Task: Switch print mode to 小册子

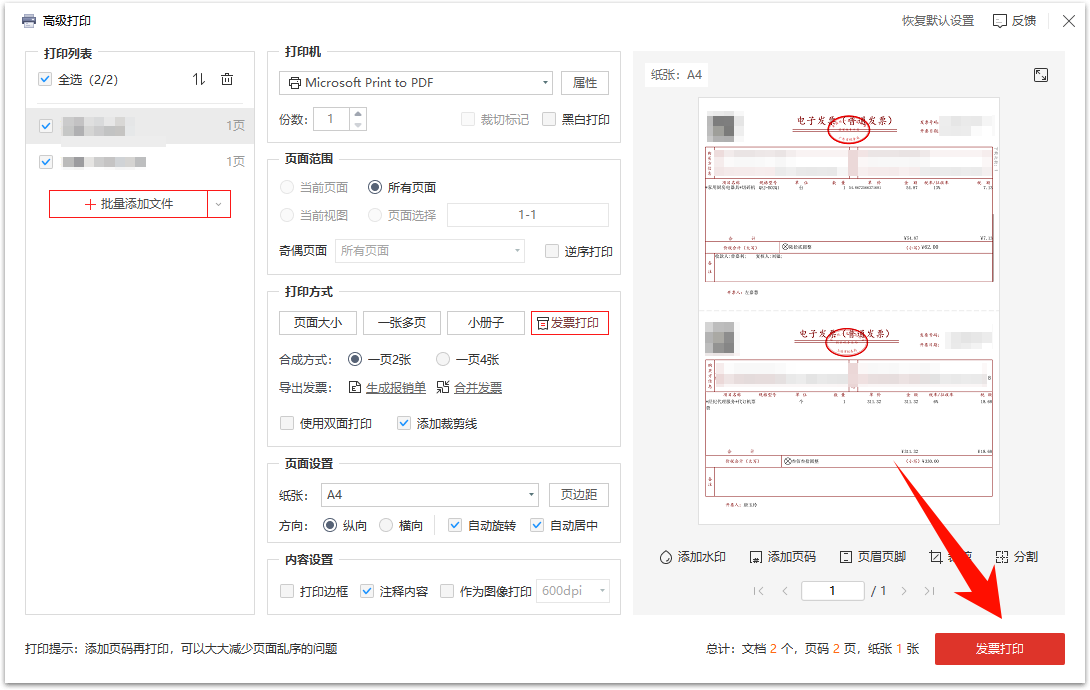Action: coord(487,322)
